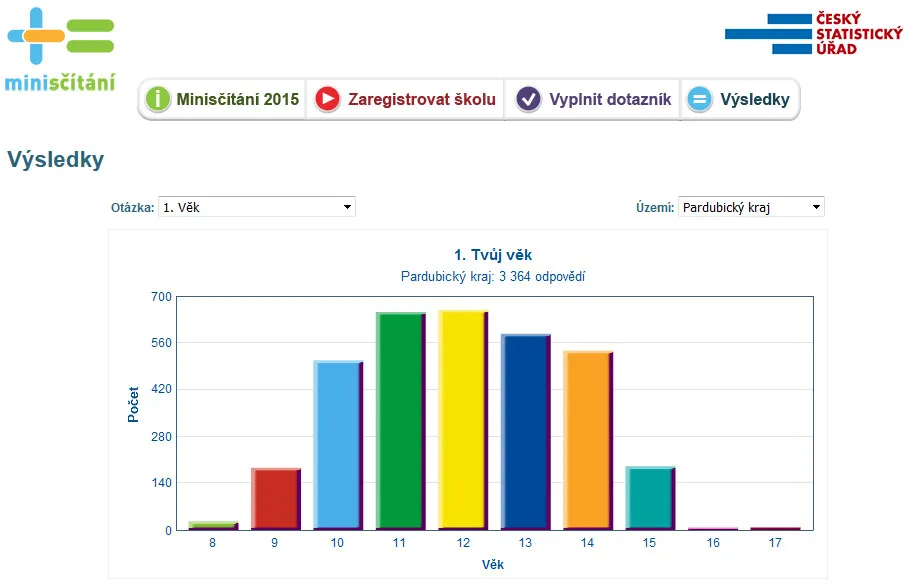Open the Otázka dropdown showing 1. Věk
This screenshot has height=587, width=913.
point(257,207)
